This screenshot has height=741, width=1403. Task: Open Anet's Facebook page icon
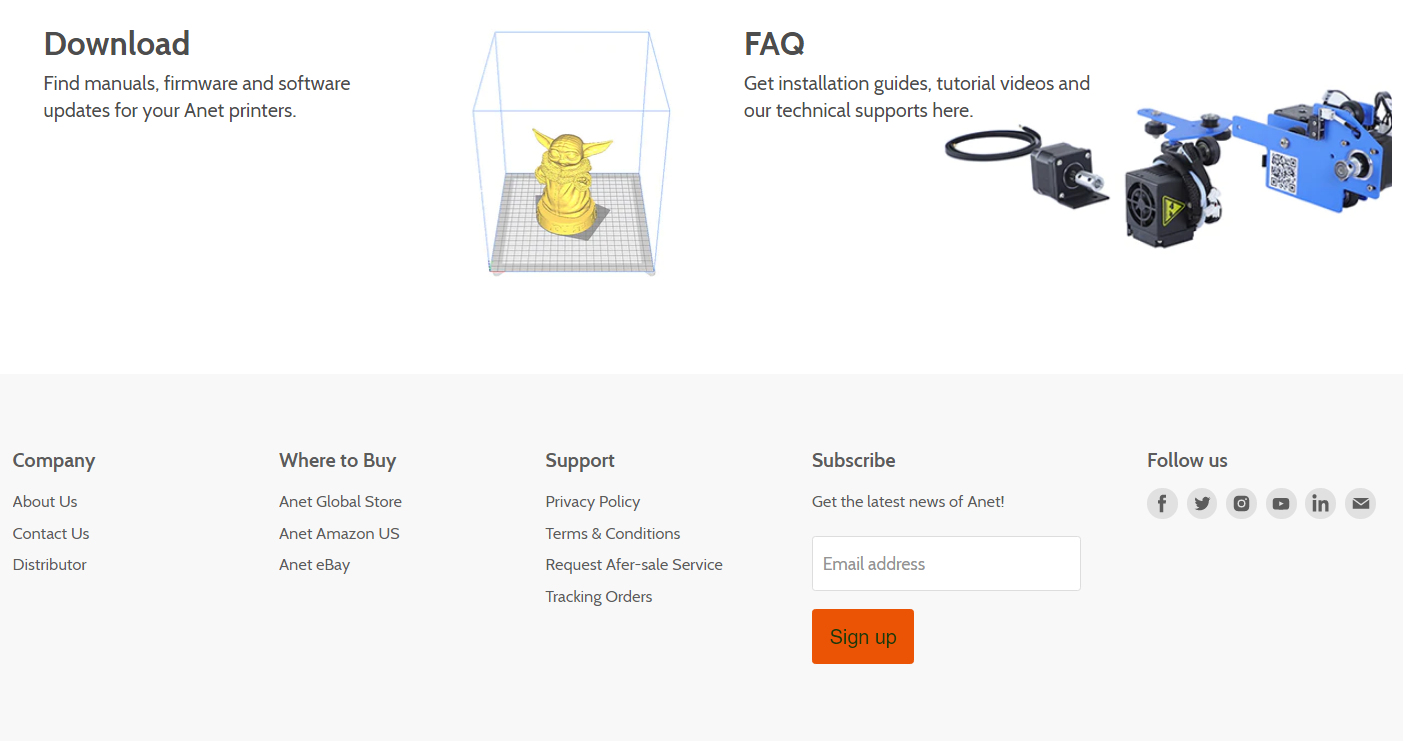1162,503
